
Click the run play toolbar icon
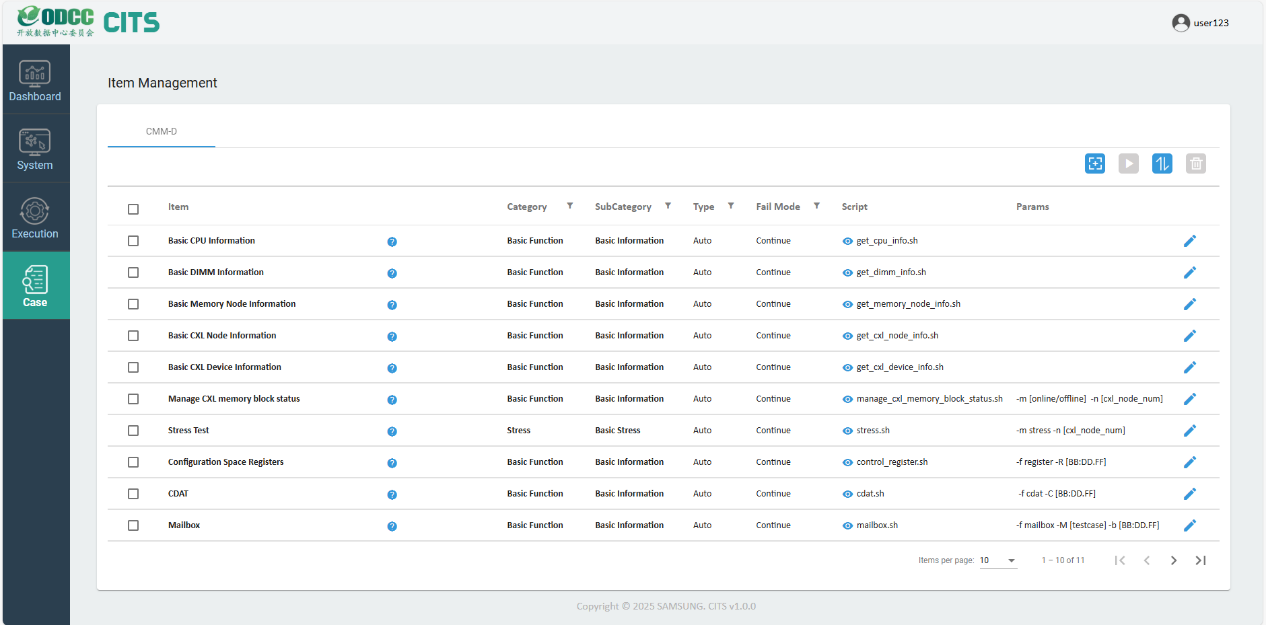(x=1128, y=164)
